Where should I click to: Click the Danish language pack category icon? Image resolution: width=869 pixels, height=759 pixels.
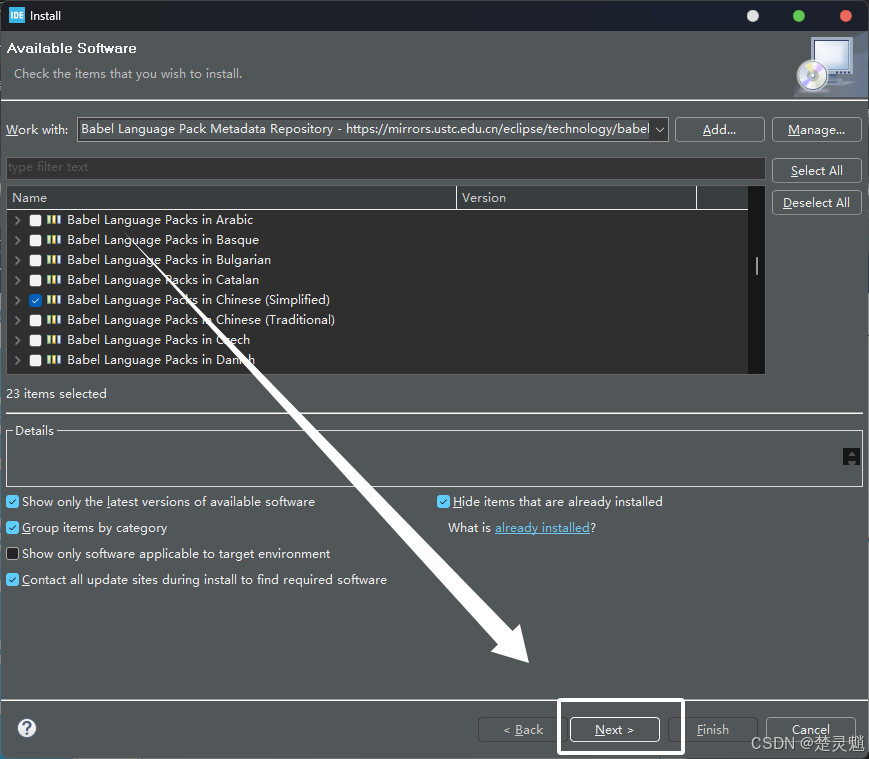[54, 360]
